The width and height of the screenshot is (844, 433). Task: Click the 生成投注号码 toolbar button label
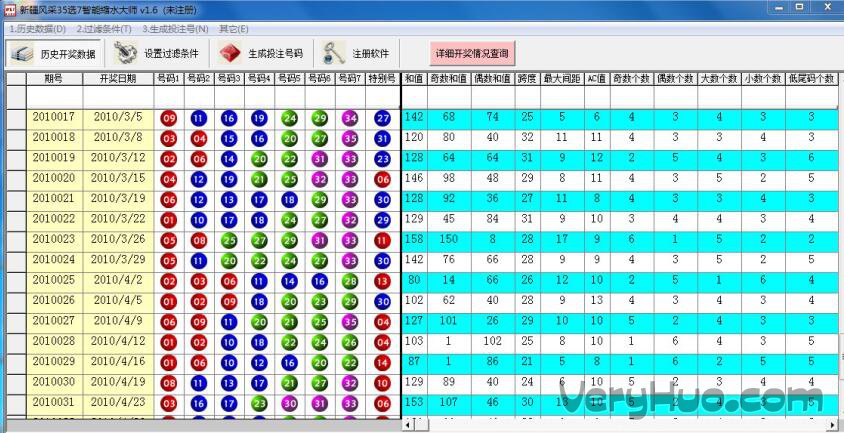pos(276,54)
